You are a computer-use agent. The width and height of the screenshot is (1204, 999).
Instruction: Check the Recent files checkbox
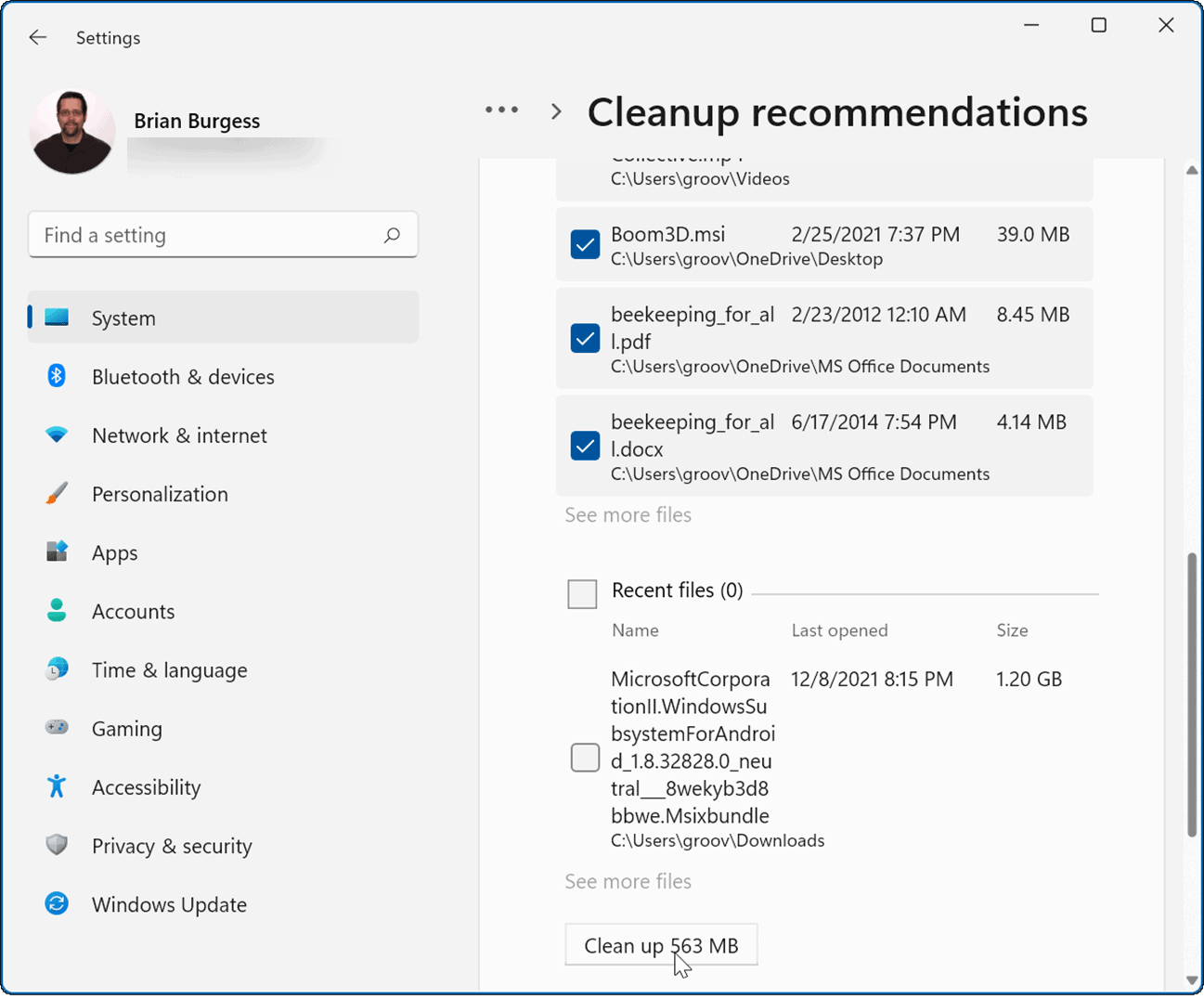(582, 593)
